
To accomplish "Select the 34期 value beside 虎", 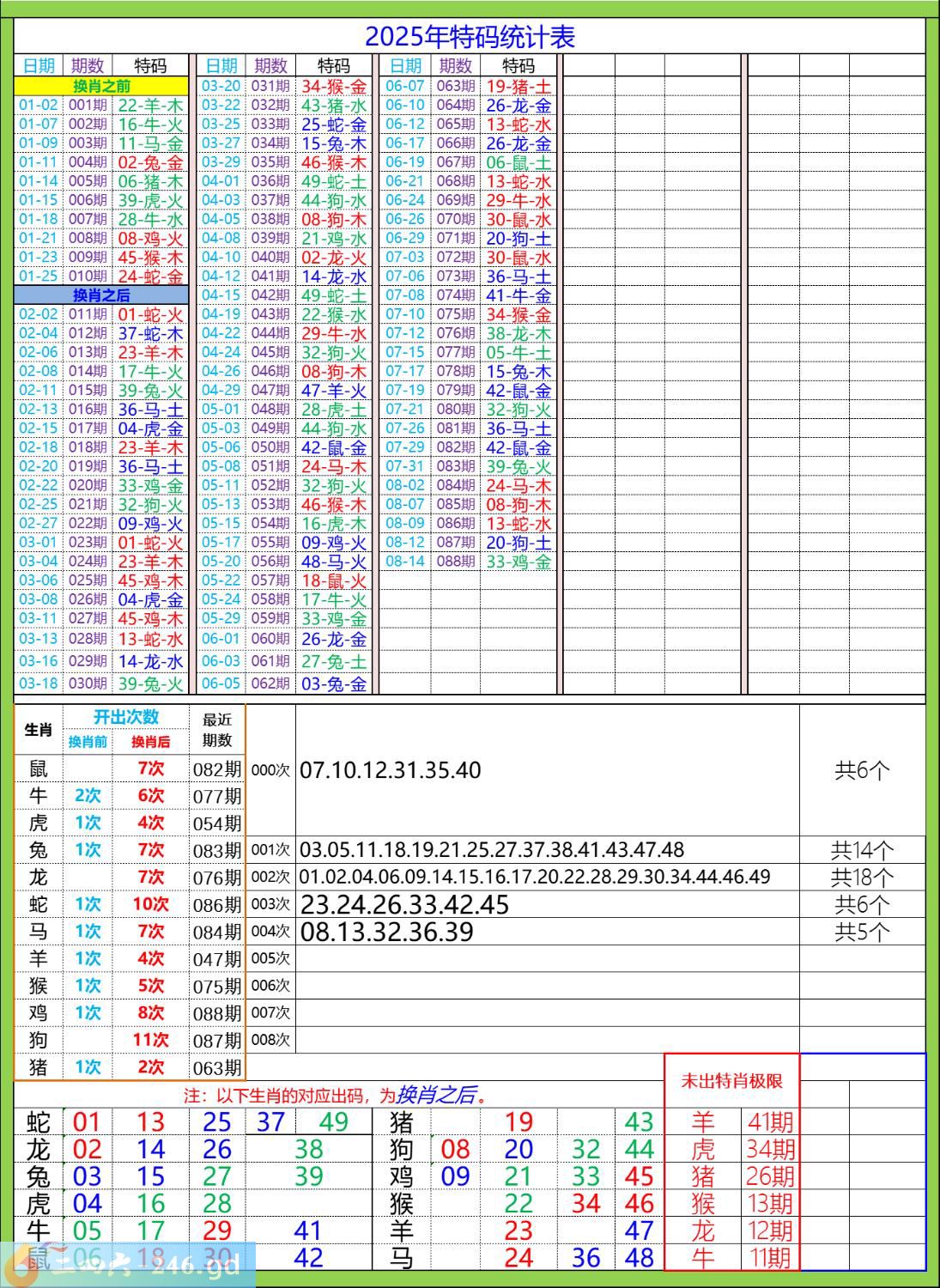I will [x=770, y=1149].
